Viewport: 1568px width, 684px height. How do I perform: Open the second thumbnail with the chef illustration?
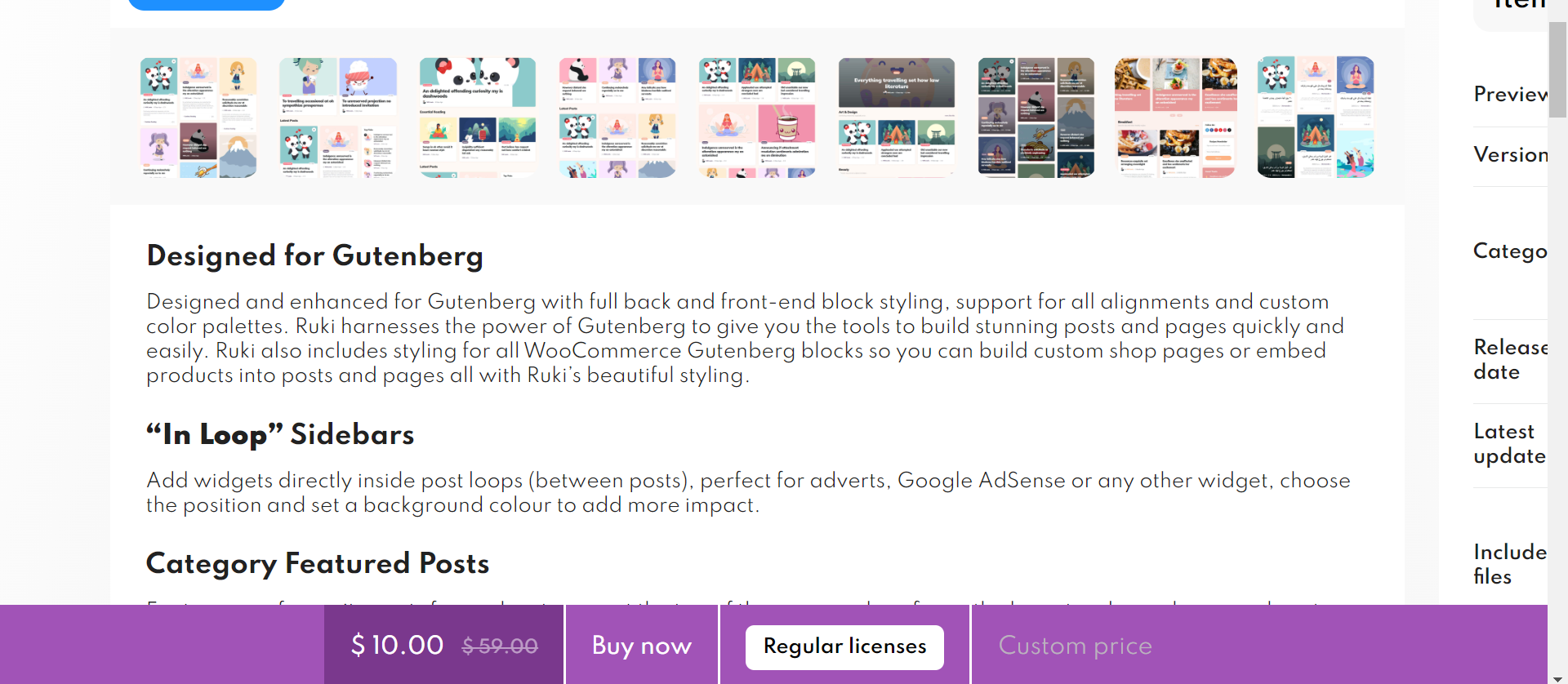click(x=338, y=117)
